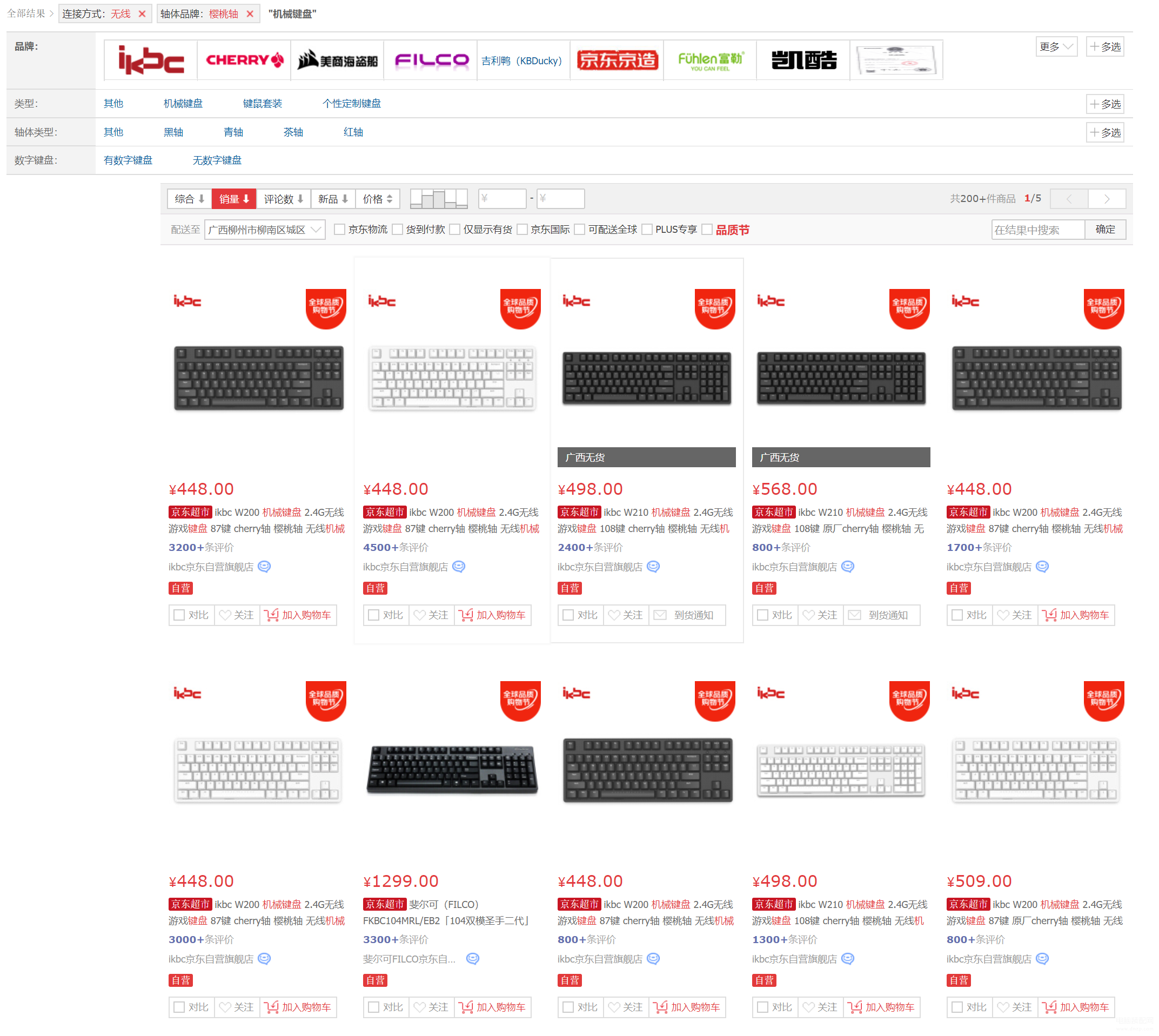Open the FILCO ¥1299.00 keyboard image
The width and height of the screenshot is (1159, 1036).
click(x=452, y=770)
